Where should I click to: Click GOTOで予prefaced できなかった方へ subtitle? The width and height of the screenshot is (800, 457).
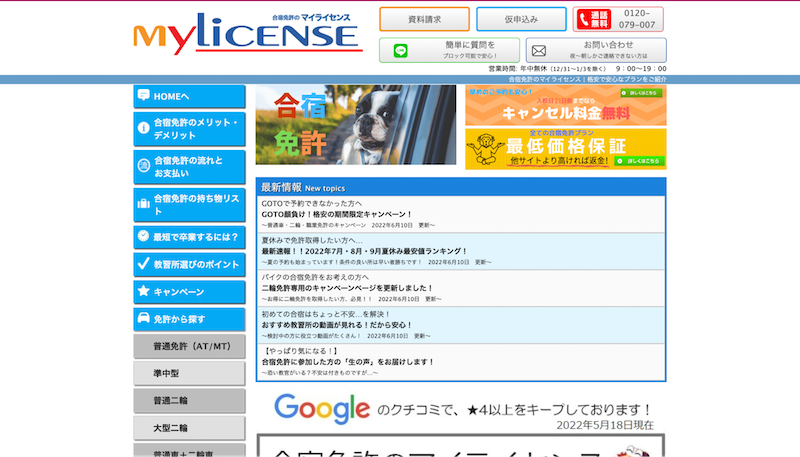pyautogui.click(x=311, y=204)
